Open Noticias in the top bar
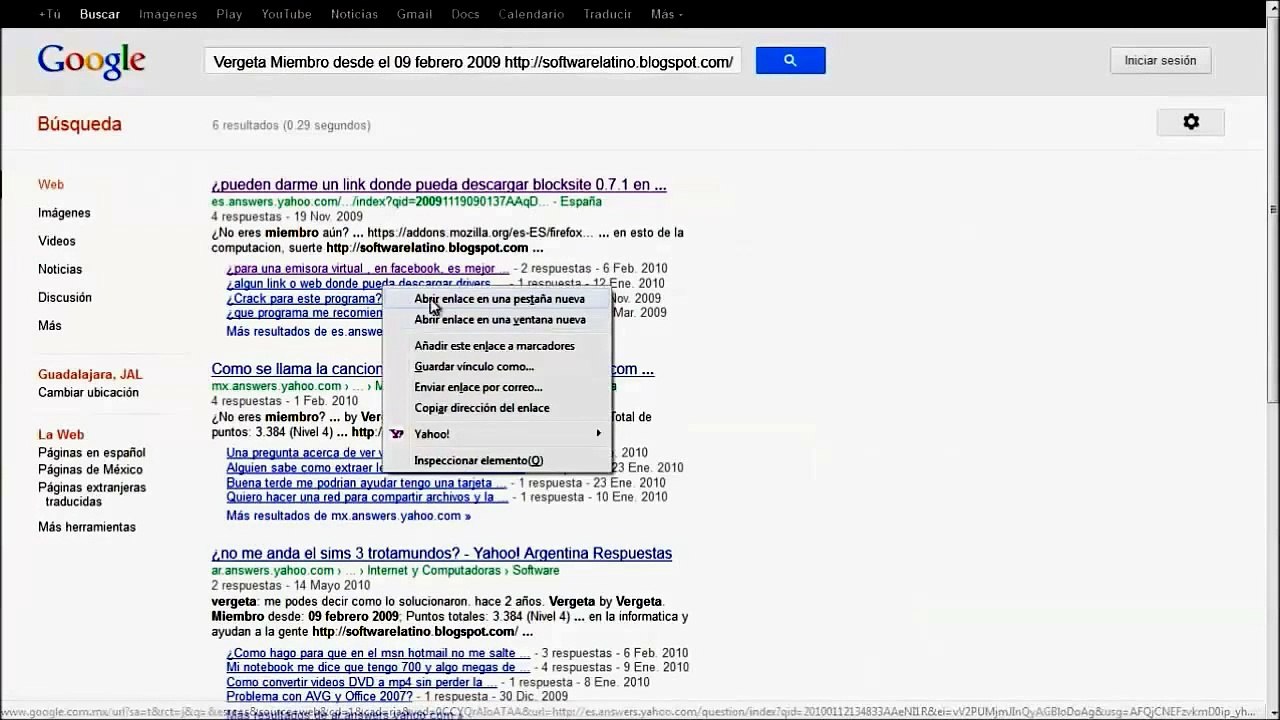This screenshot has height=720, width=1280. point(354,14)
